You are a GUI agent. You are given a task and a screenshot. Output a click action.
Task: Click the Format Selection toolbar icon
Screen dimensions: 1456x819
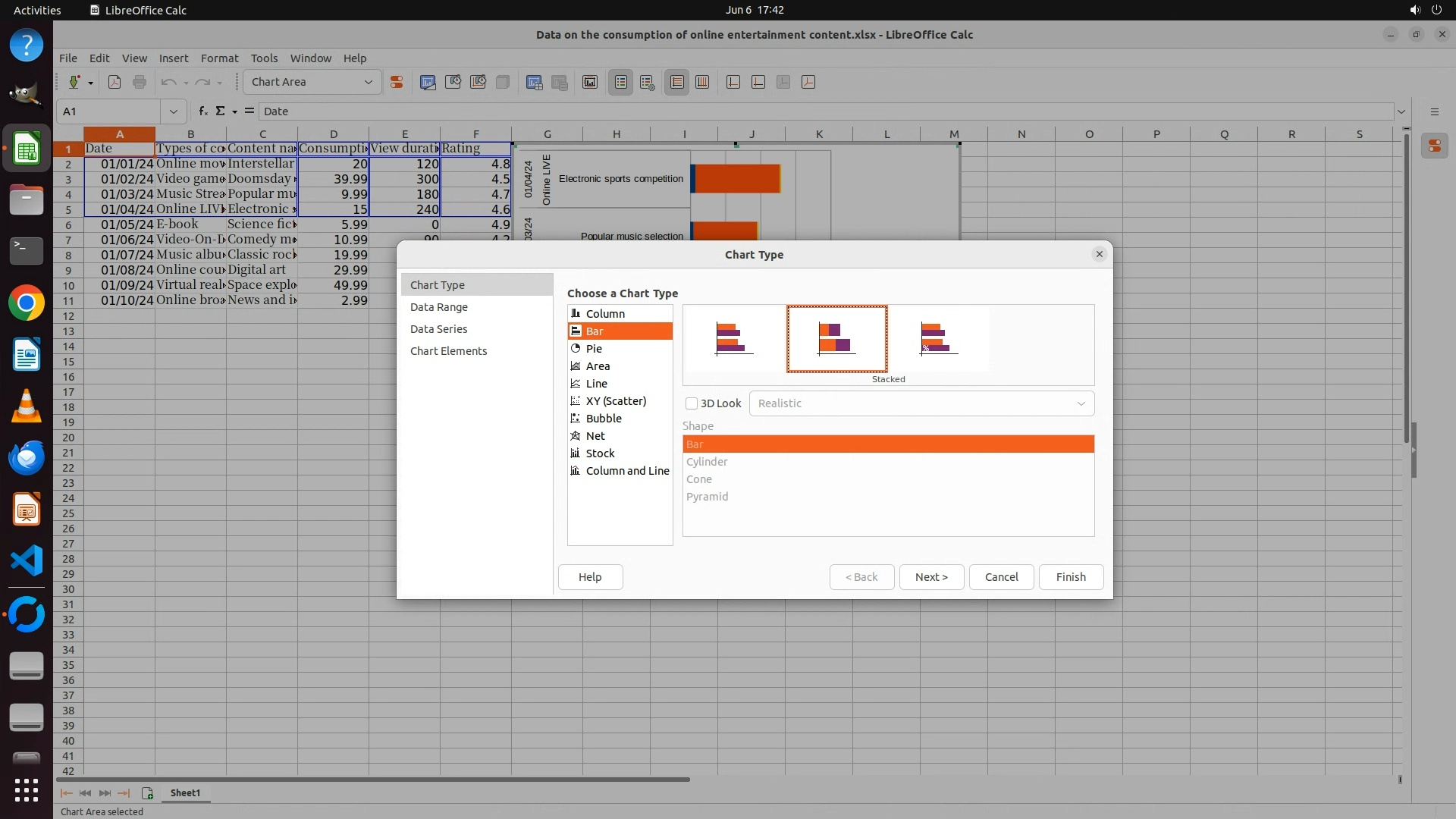[x=396, y=82]
